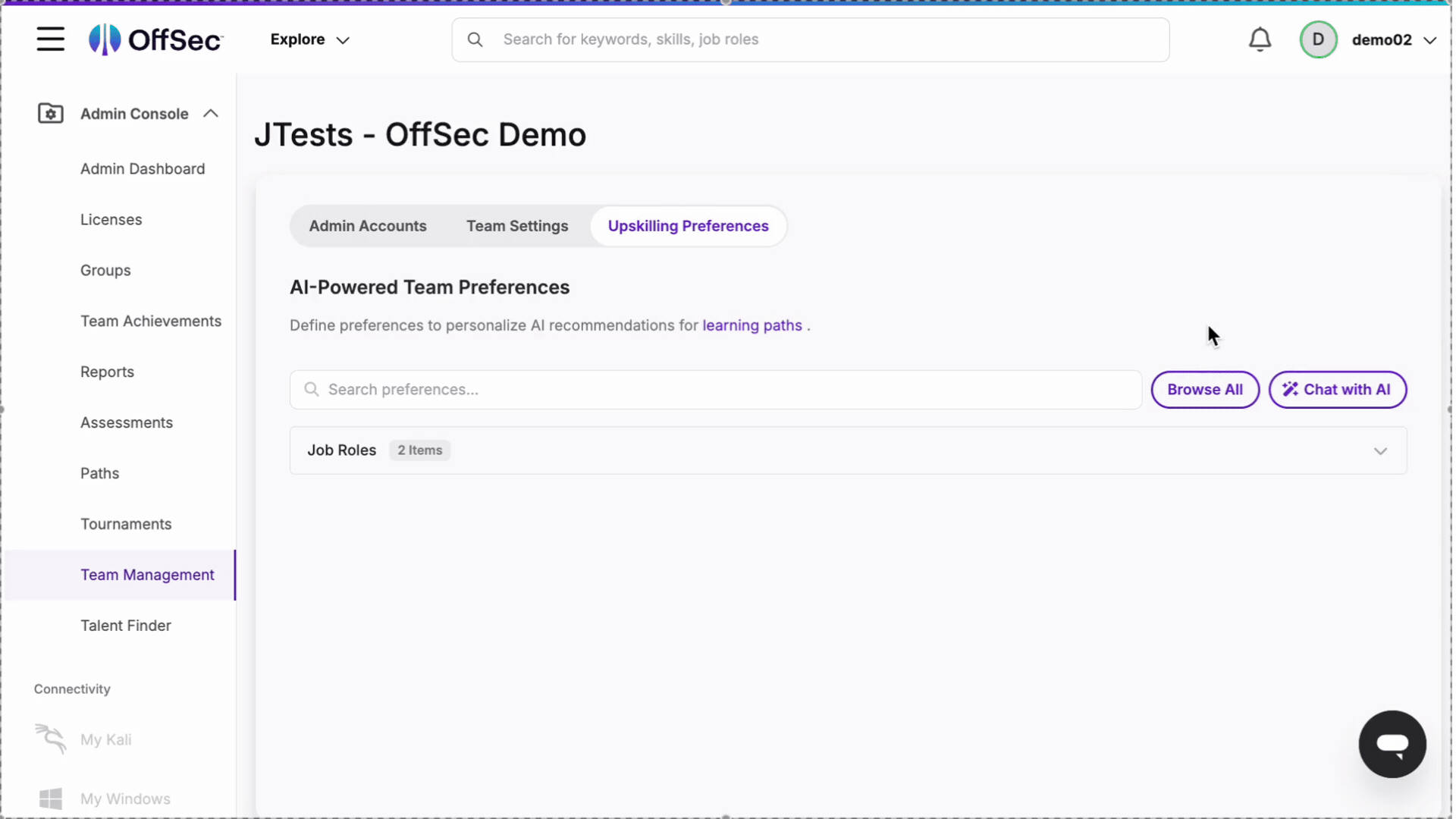The image size is (1456, 819).
Task: Open the notifications bell
Action: click(x=1260, y=39)
